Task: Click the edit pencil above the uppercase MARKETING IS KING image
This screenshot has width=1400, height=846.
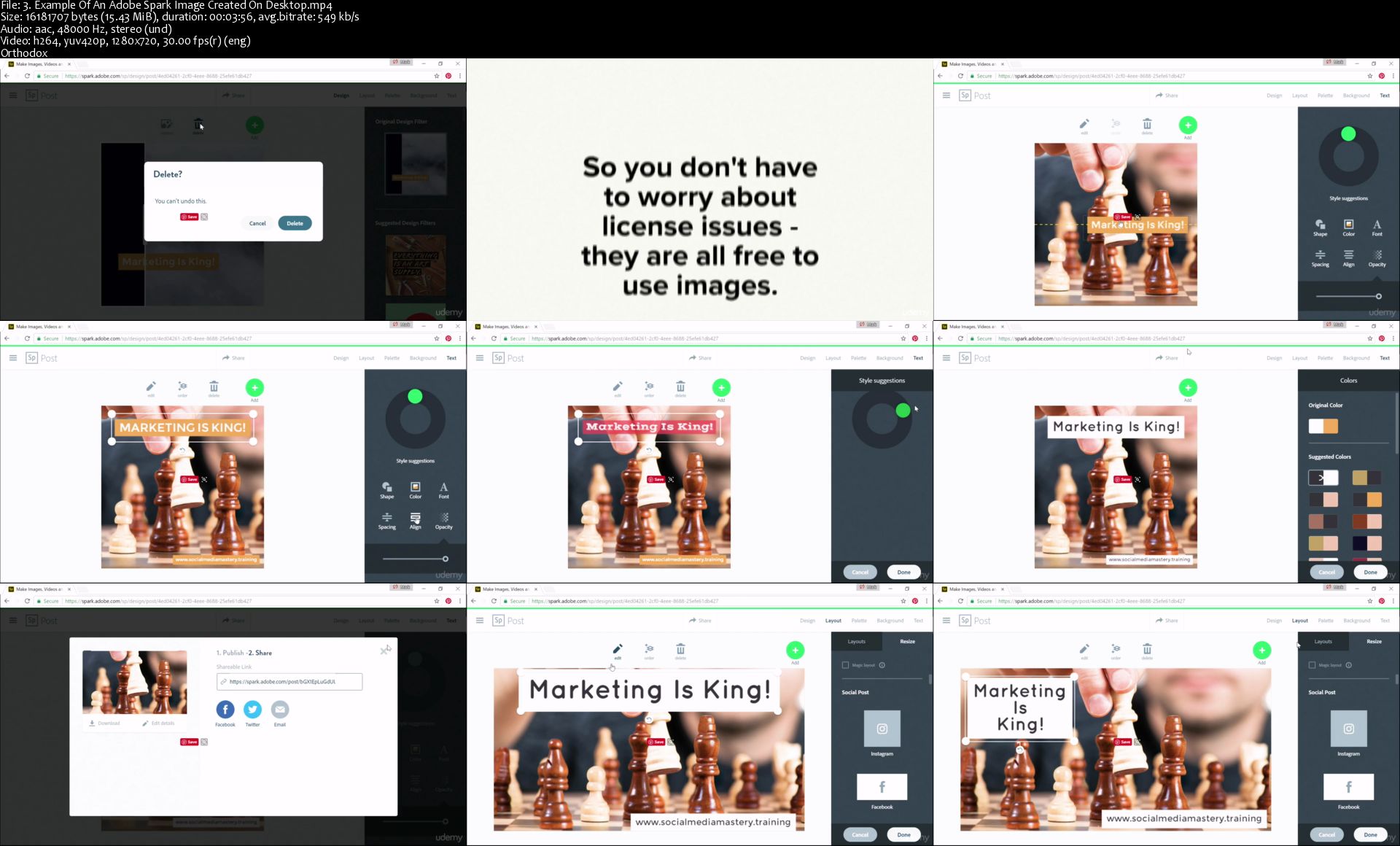Action: click(151, 388)
